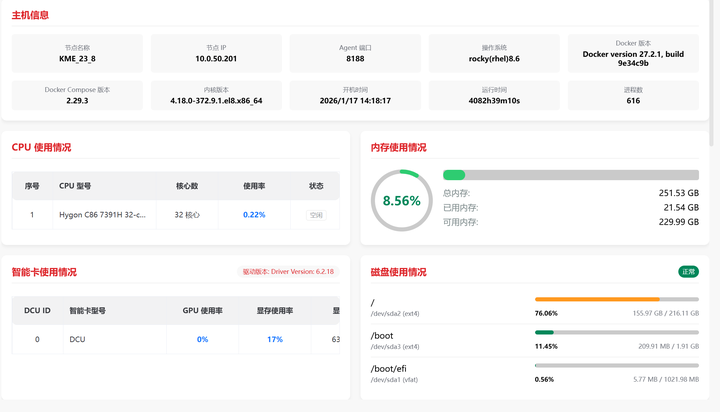The image size is (720, 412).
Task: Click the process count 616
Action: [x=633, y=101]
